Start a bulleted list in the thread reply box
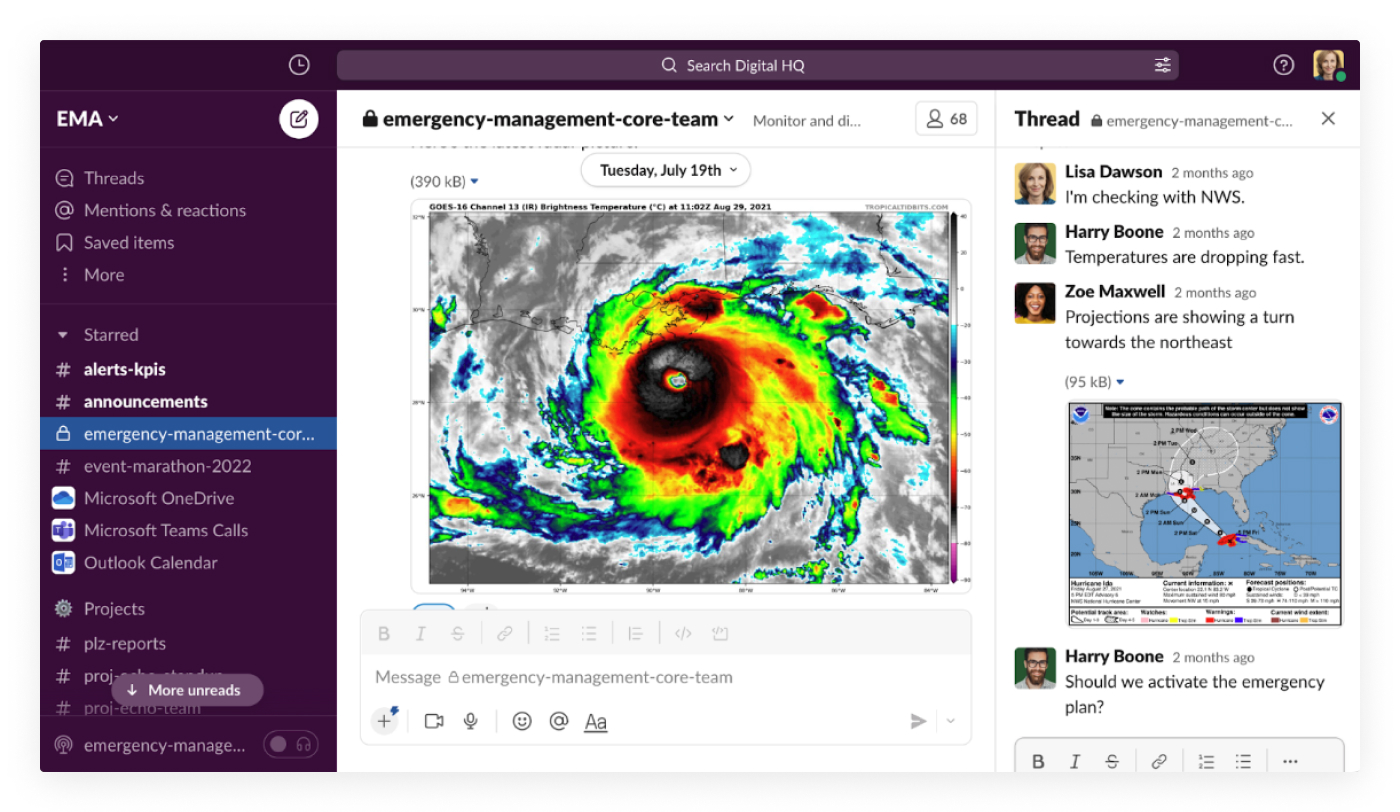This screenshot has width=1400, height=812. [x=1243, y=761]
